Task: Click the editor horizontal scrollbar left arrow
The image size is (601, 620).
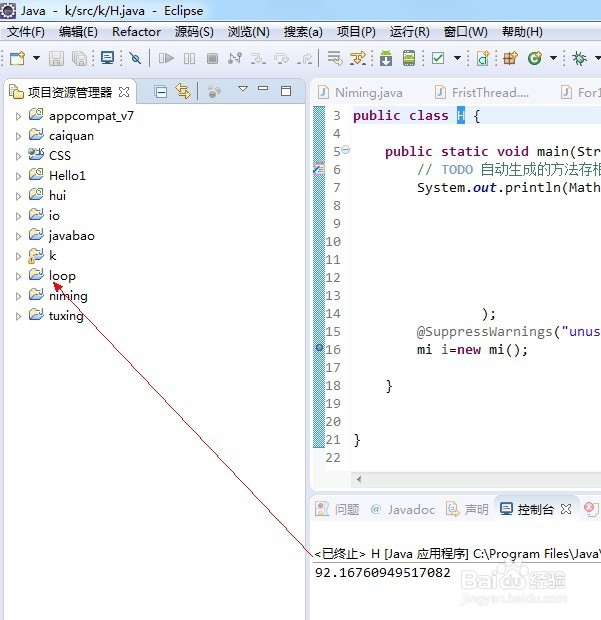Action: (359, 480)
